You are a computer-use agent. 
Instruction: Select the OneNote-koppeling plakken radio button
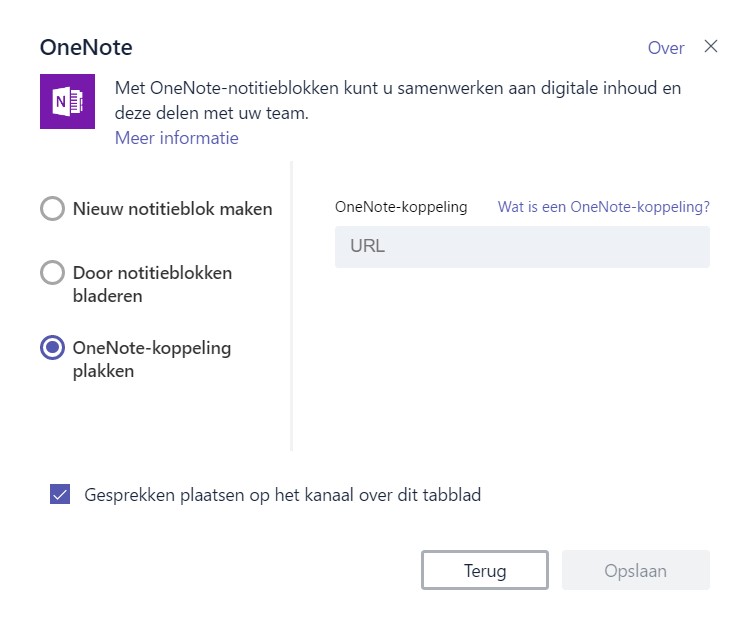[x=52, y=347]
